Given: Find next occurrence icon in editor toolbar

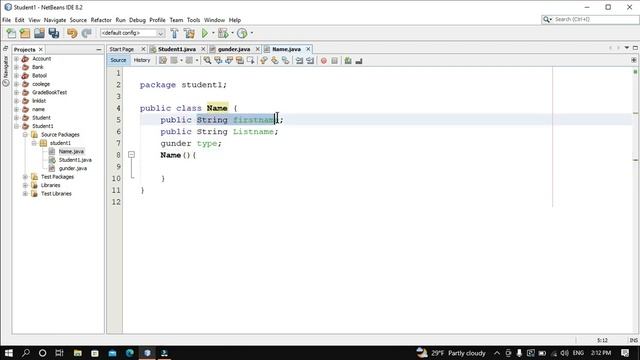Looking at the screenshot, I should click(229, 60).
